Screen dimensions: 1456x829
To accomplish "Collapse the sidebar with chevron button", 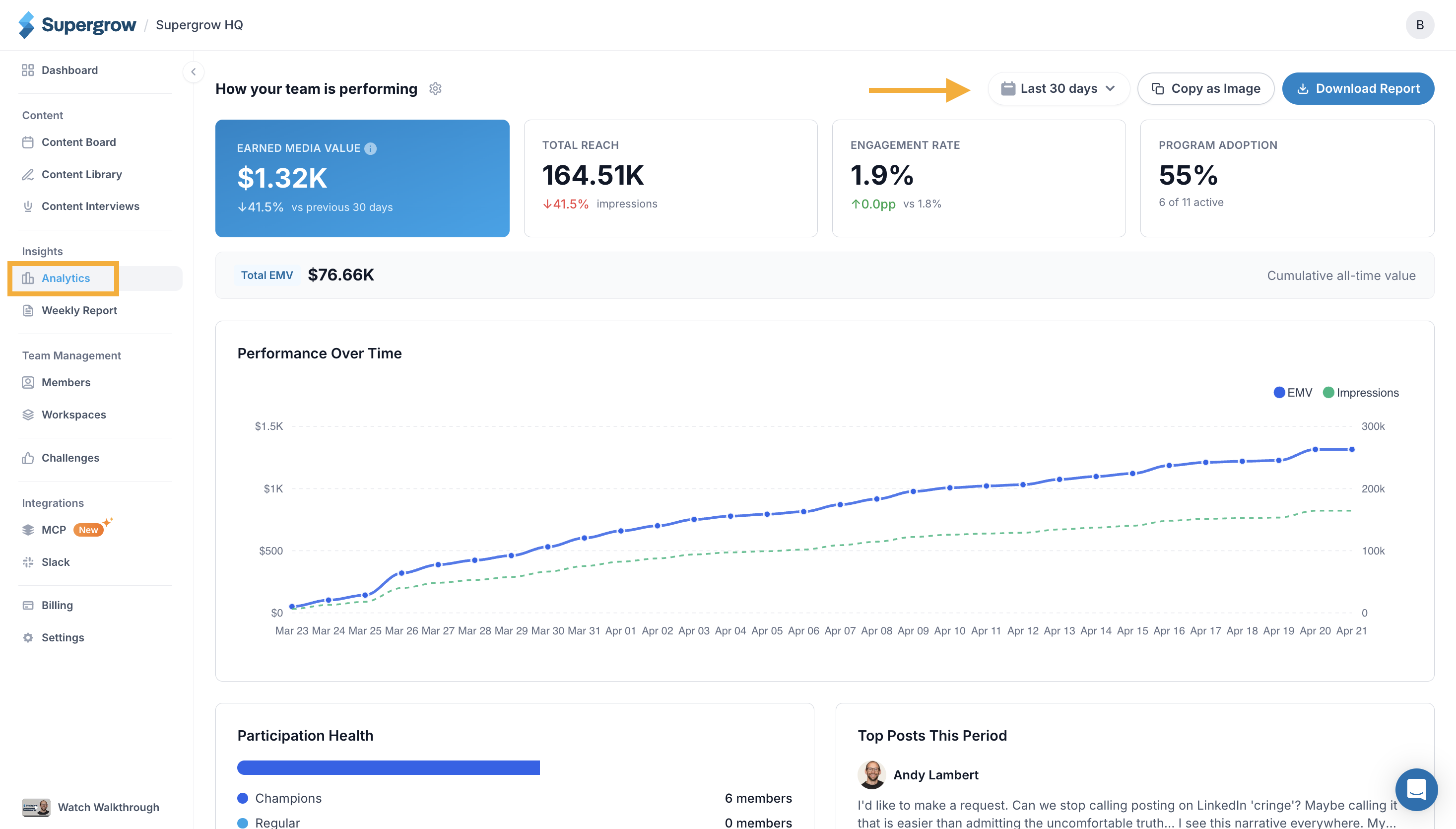I will click(x=194, y=72).
